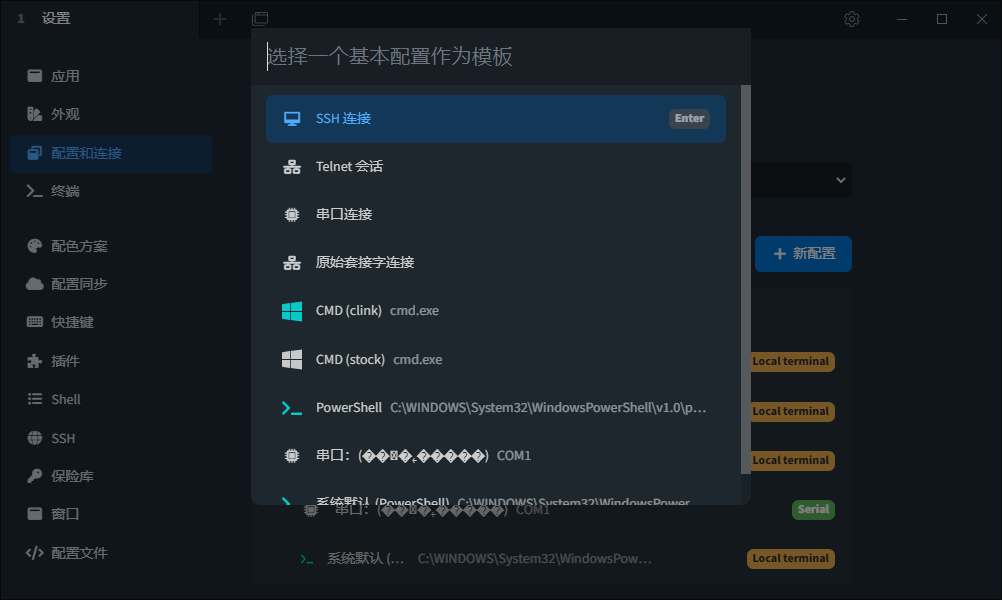Select 串口 COM1 entry in template list
Viewport: 1002px width, 600px height.
(495, 456)
